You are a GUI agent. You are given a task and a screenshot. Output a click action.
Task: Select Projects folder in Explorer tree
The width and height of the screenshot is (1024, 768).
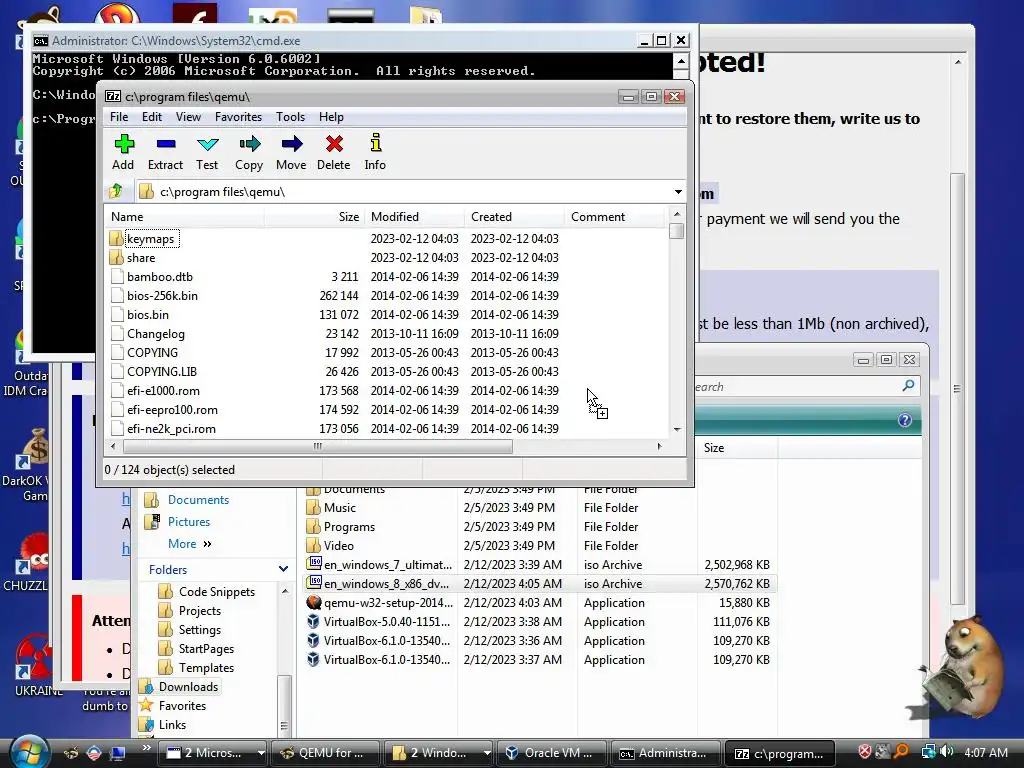pyautogui.click(x=200, y=611)
